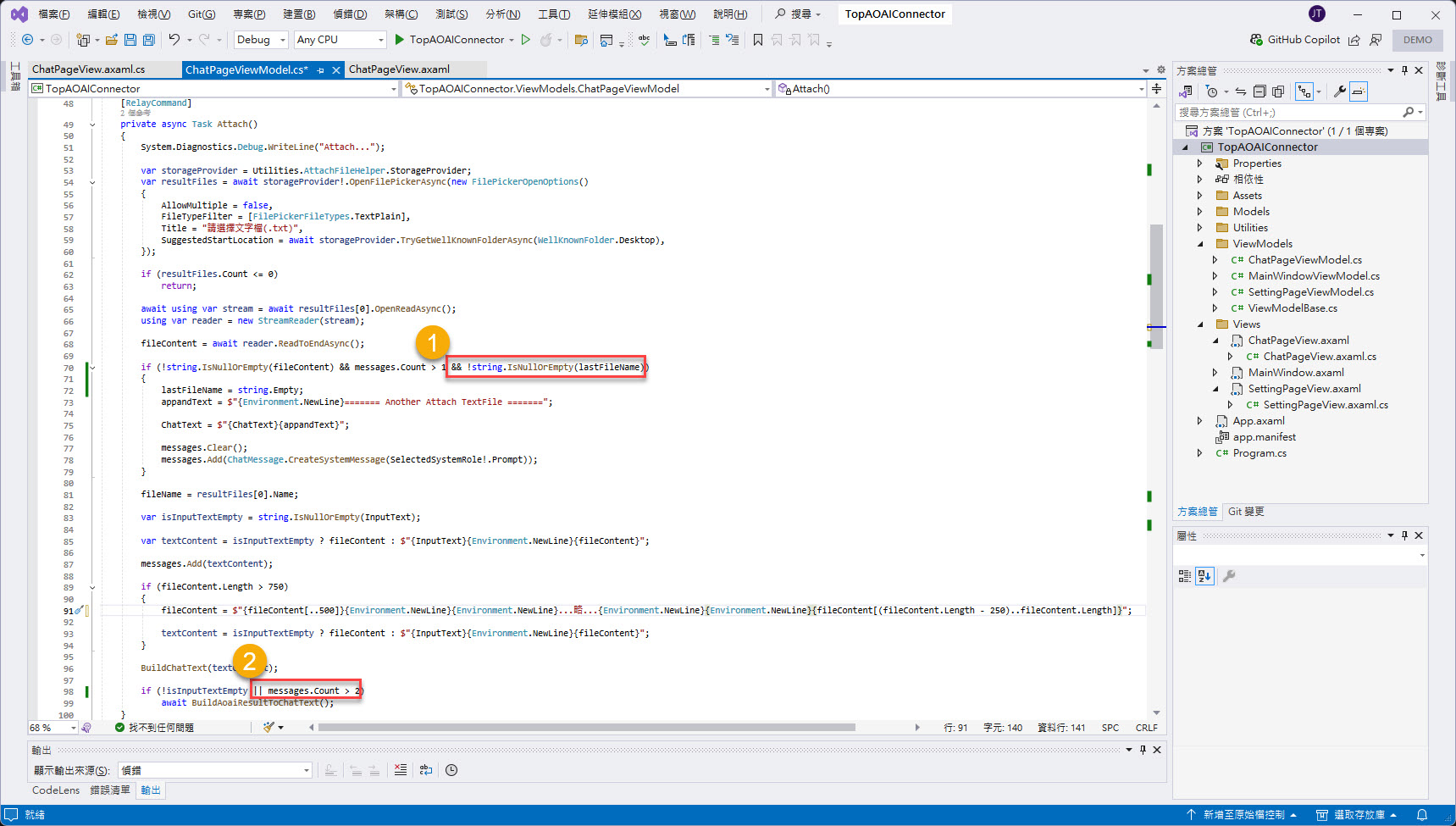Click the CodeLens tab in the output area
Viewport: 1456px width, 826px height.
(x=56, y=790)
